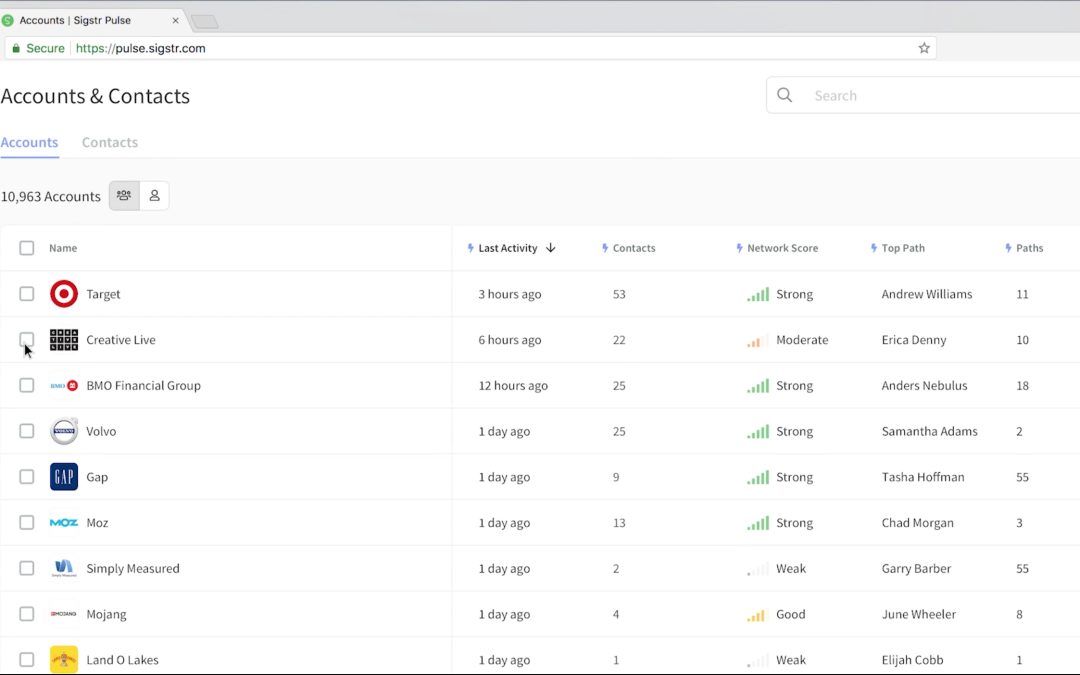
Task: Click the Moz logo icon
Action: coord(64,523)
